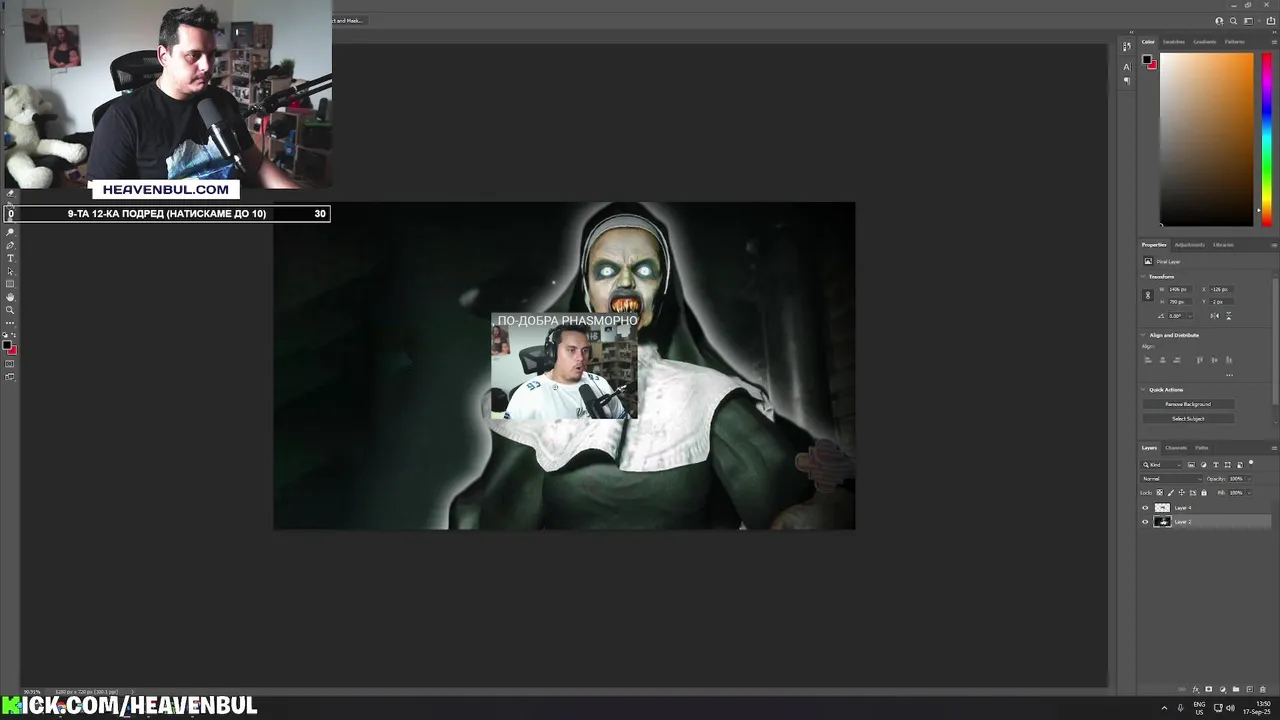The height and width of the screenshot is (720, 1280).
Task: Collapse the Align and Distribute section
Action: click(x=1143, y=335)
